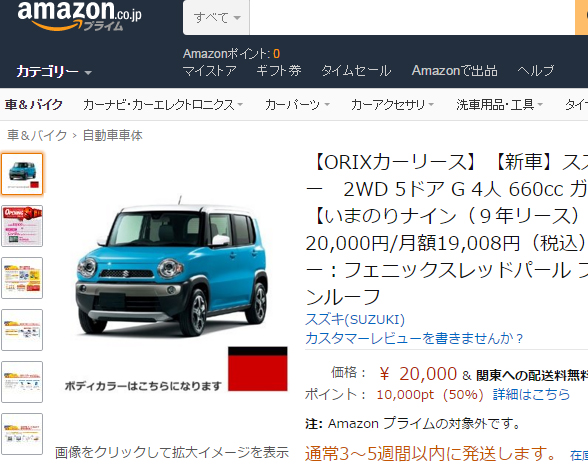Expand カーナビ・カーエレクトロニクス dropdown
This screenshot has height=468, width=588.
163,105
